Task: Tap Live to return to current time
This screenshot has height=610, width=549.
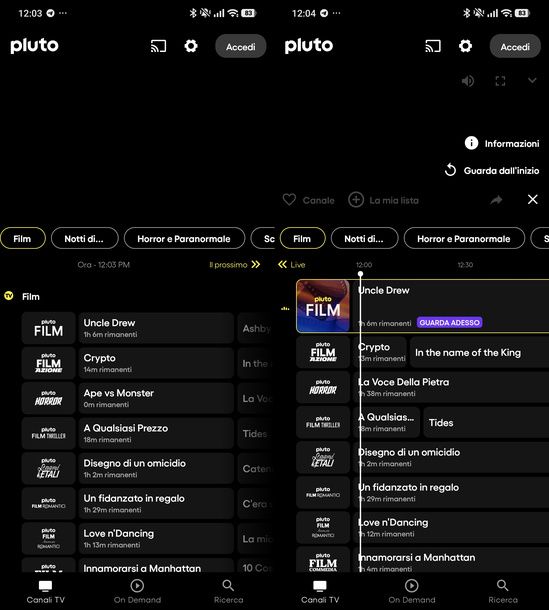Action: tap(292, 265)
